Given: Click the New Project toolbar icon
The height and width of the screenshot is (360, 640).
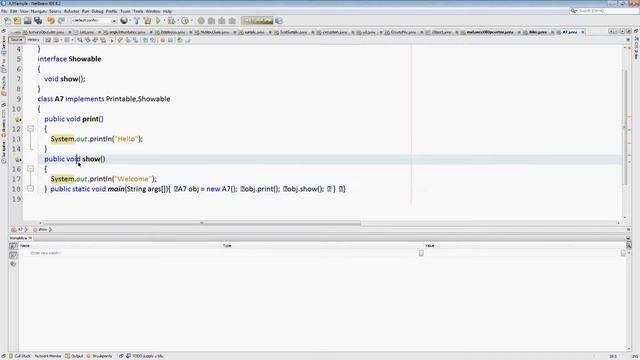Looking at the screenshot, I should tap(17, 20).
